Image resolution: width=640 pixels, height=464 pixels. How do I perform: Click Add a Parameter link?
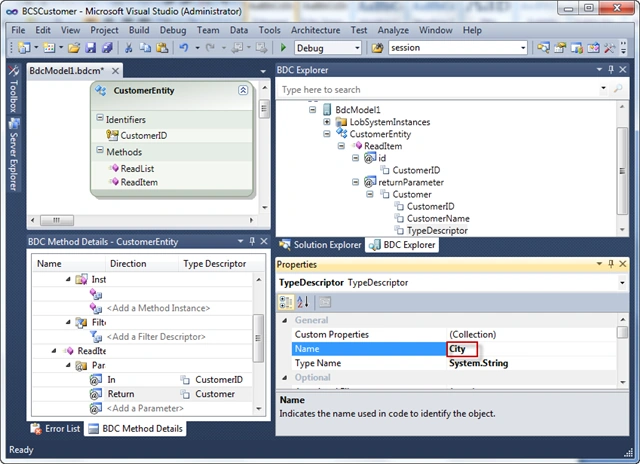(x=145, y=408)
